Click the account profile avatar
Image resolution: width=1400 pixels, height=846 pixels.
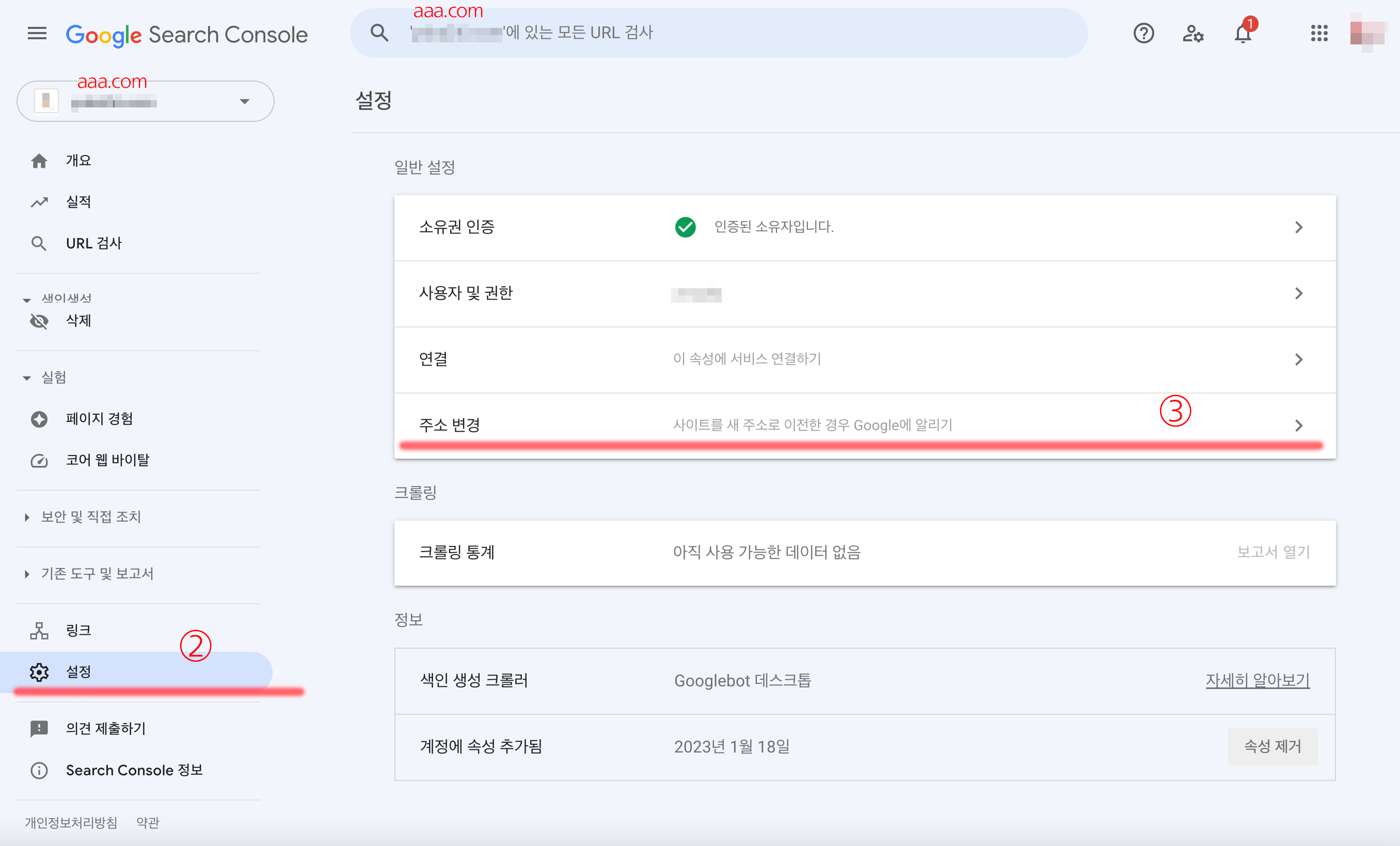1367,33
